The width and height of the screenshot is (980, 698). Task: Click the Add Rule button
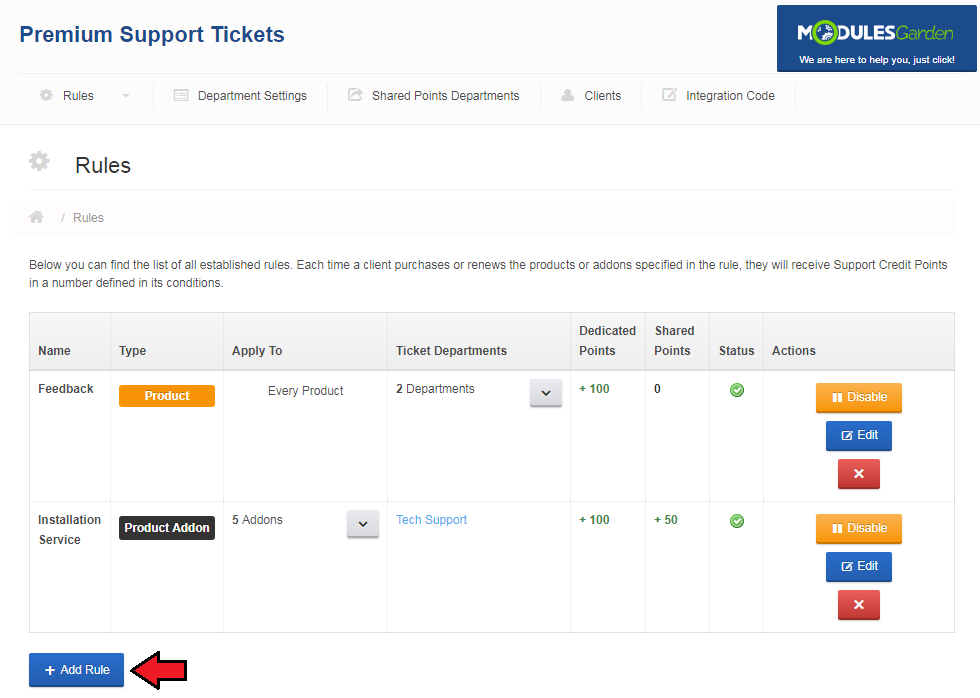click(76, 670)
